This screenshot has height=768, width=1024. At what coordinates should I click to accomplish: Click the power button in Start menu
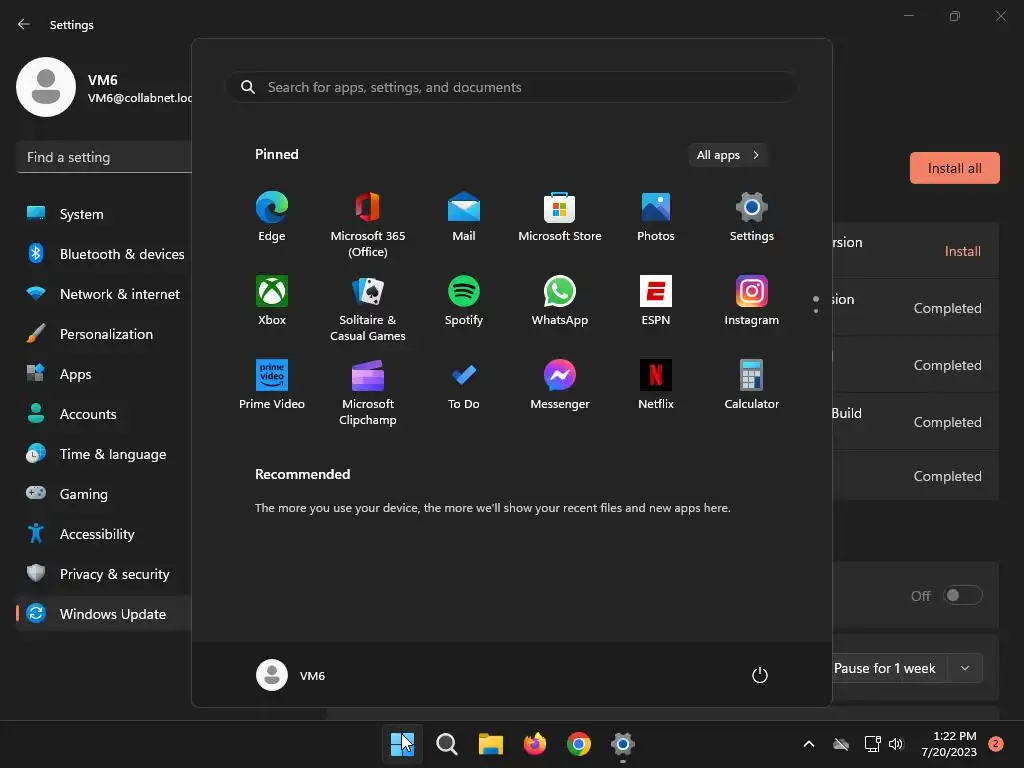pos(760,675)
